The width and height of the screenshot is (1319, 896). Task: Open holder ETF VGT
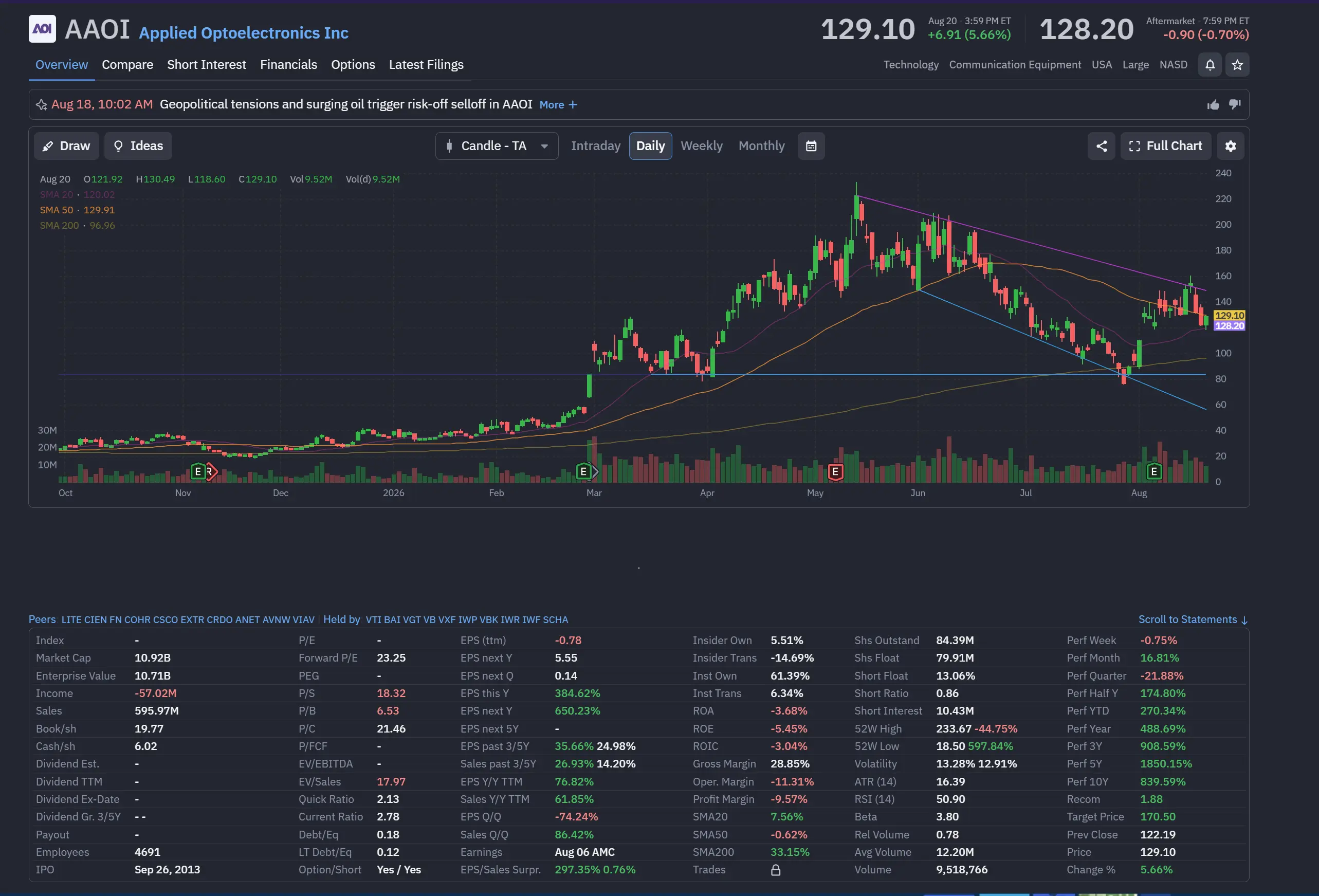pos(411,619)
